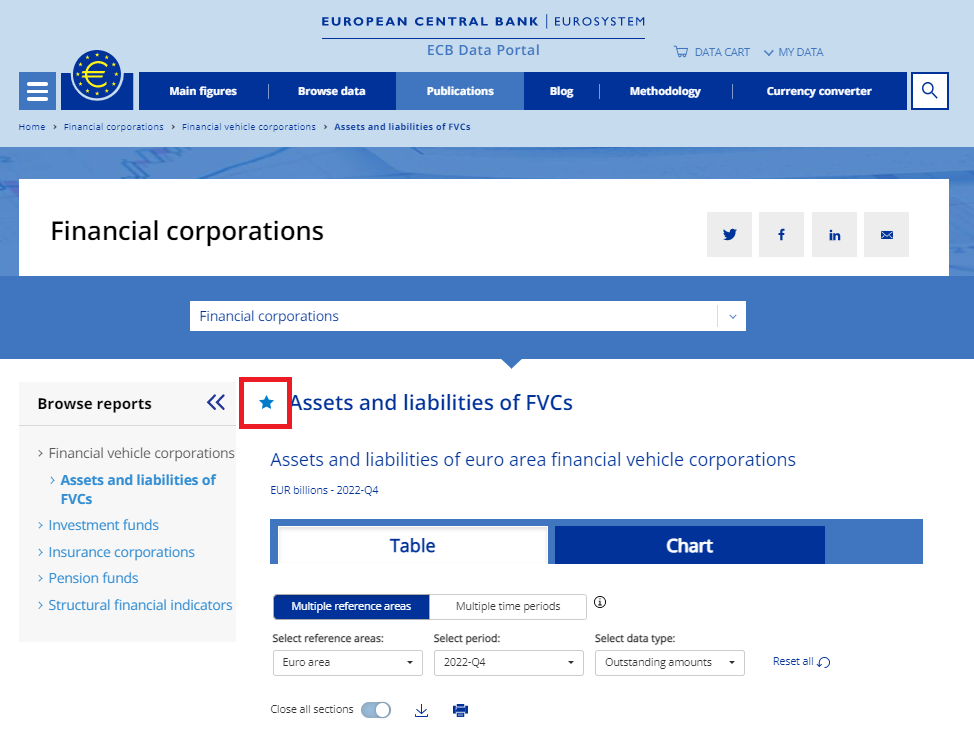Image resolution: width=974 pixels, height=733 pixels.
Task: Open the hamburger navigation menu
Action: [37, 91]
